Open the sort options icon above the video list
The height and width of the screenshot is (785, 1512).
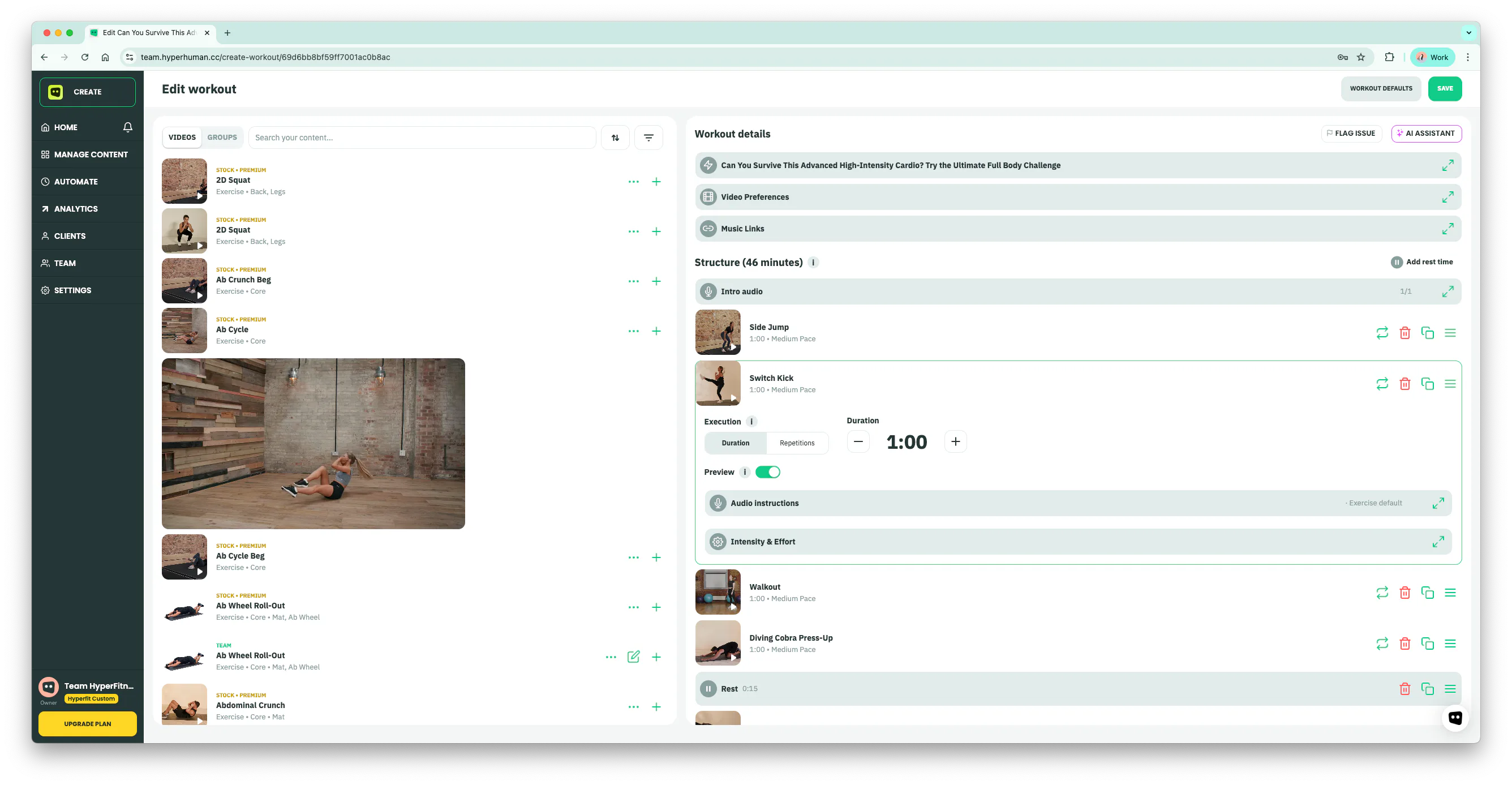[x=615, y=137]
